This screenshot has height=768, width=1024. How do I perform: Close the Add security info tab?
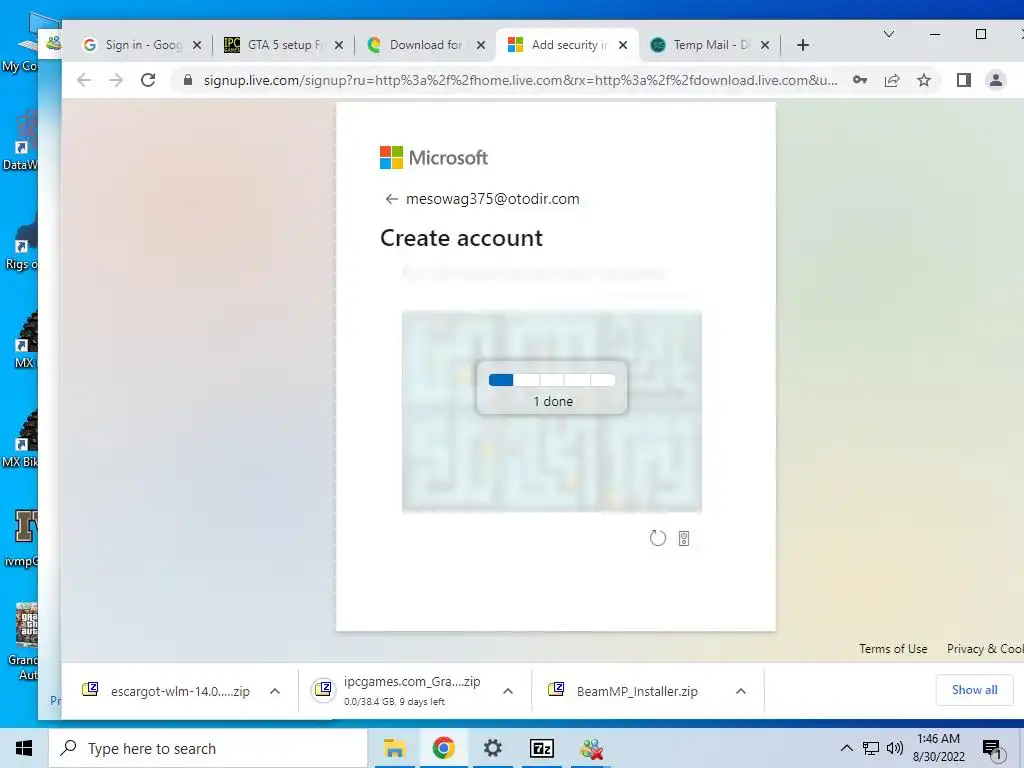[x=623, y=45]
